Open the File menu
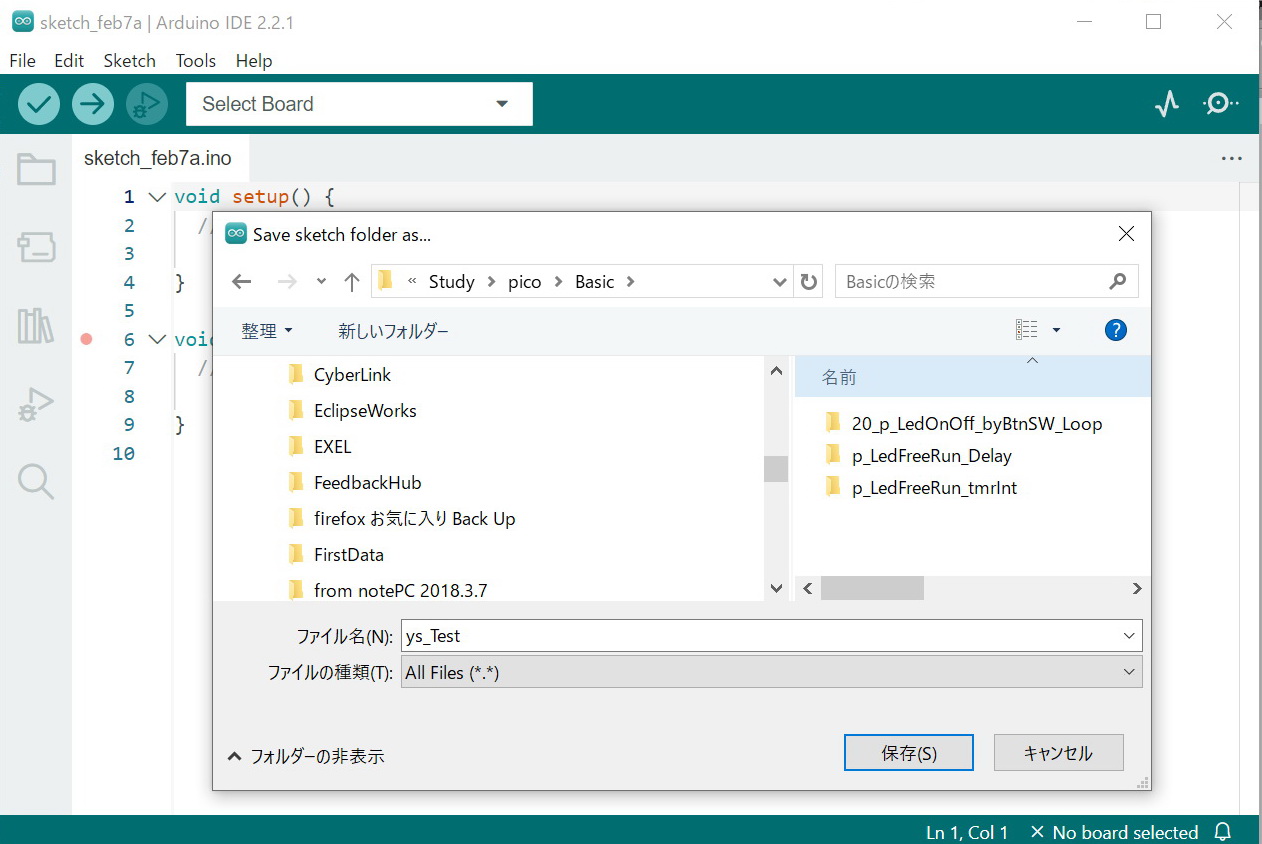Screen dimensions: 1262x844 [22, 61]
